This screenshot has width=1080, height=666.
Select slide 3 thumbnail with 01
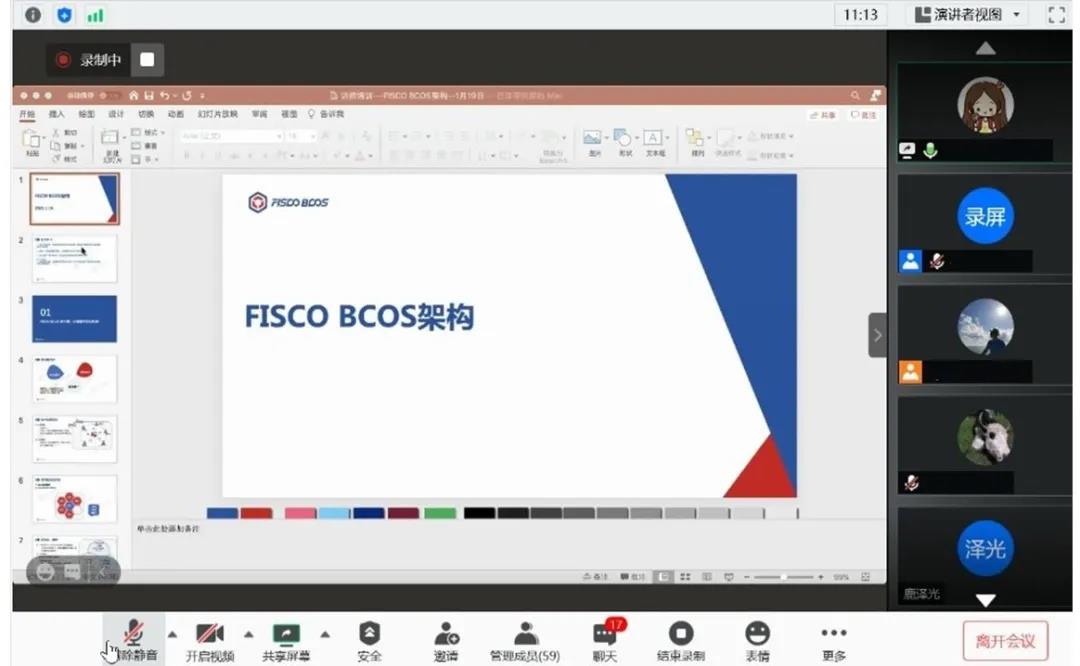[x=74, y=319]
